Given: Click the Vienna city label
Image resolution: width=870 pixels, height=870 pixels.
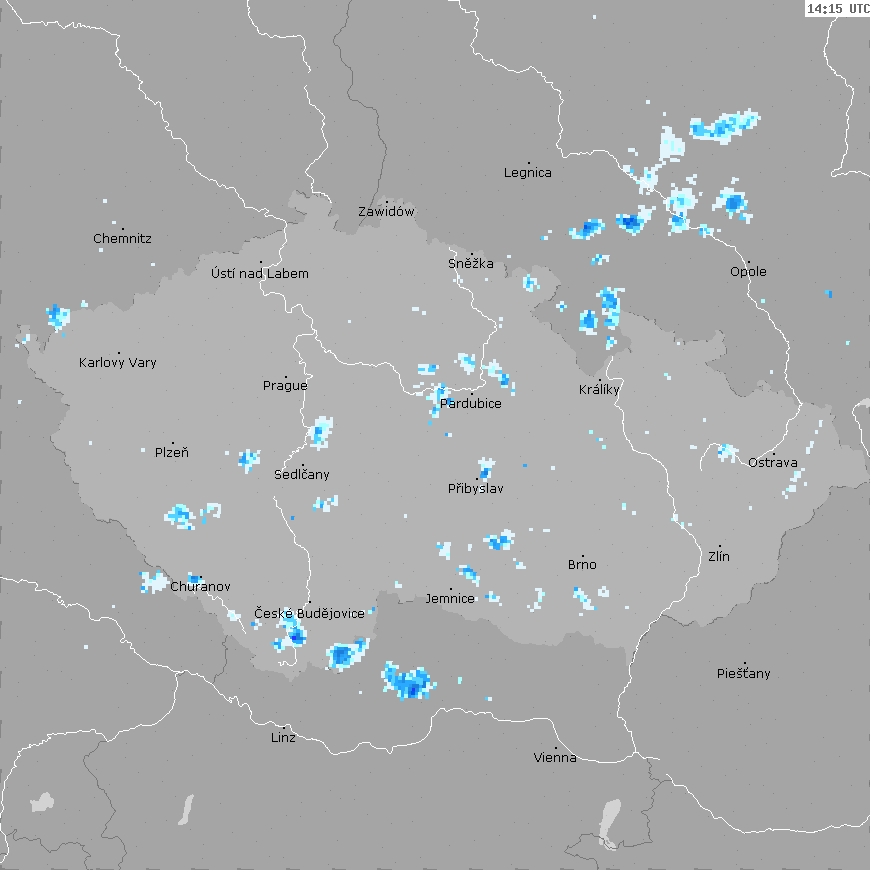Looking at the screenshot, I should [x=555, y=758].
